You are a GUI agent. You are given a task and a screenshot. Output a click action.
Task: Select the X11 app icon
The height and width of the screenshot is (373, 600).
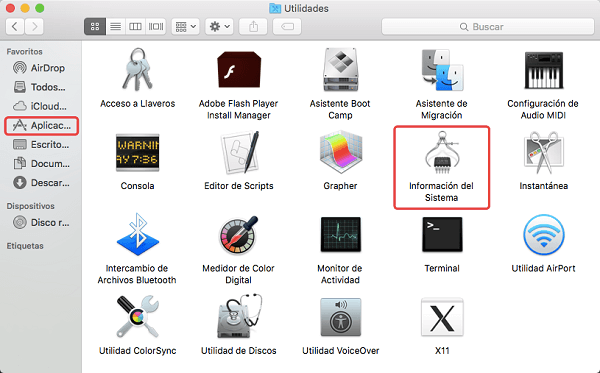(x=442, y=317)
